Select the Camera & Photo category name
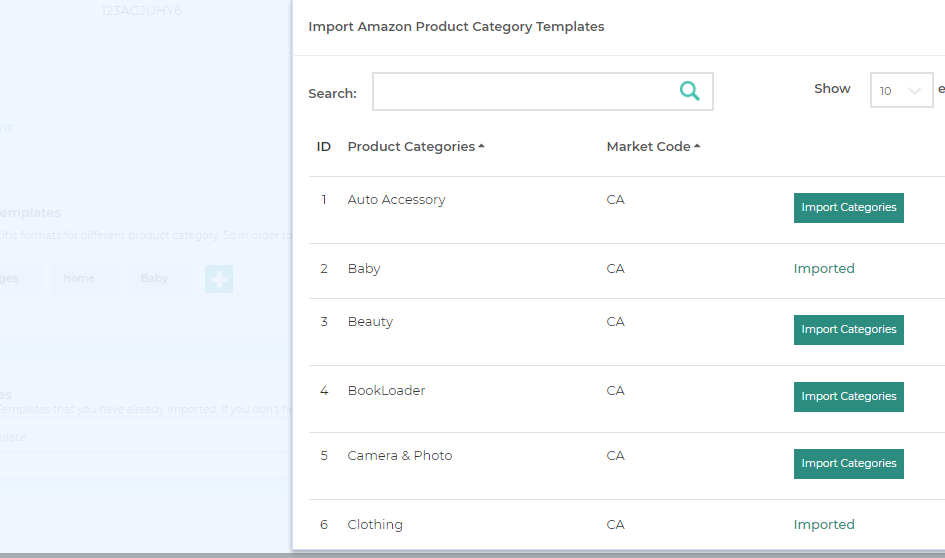The height and width of the screenshot is (558, 945). click(400, 456)
